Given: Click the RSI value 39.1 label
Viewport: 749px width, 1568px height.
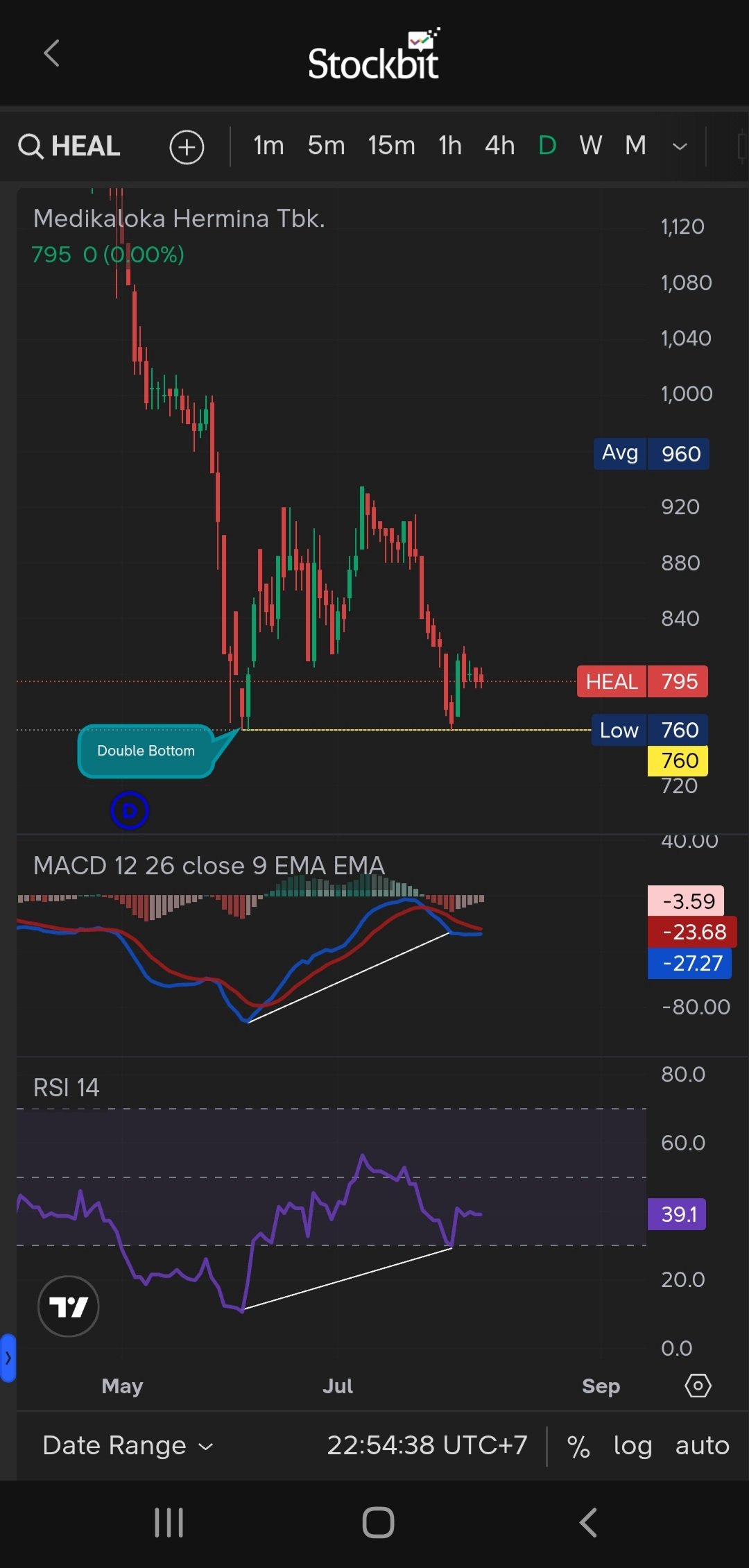Looking at the screenshot, I should (x=677, y=1214).
